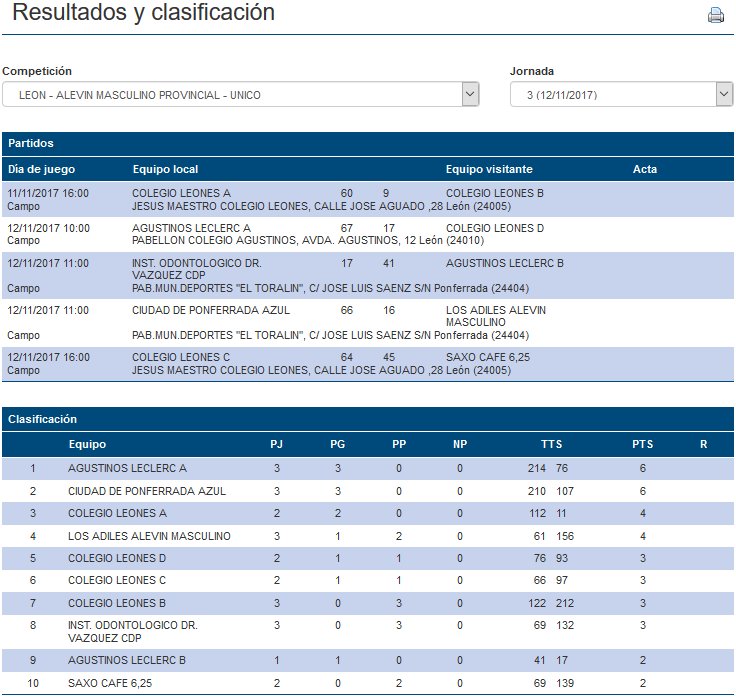Click the PTS column header
Screen dimensions: 736x697
coord(643,444)
